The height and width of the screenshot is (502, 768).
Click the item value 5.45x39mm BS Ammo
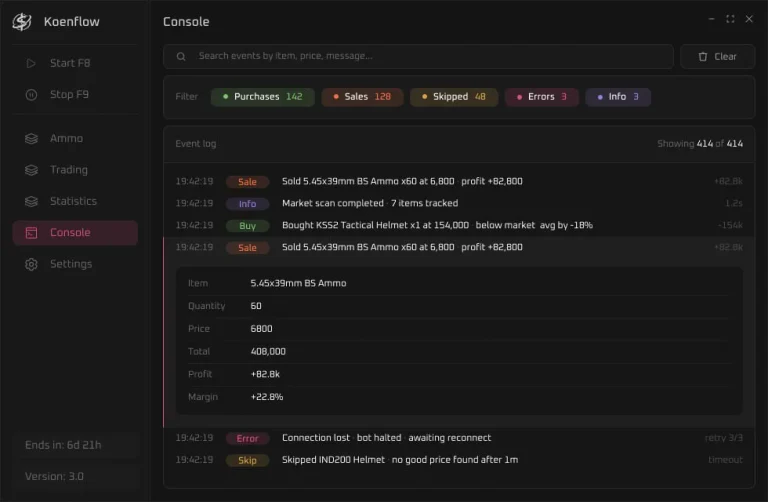[x=298, y=283]
